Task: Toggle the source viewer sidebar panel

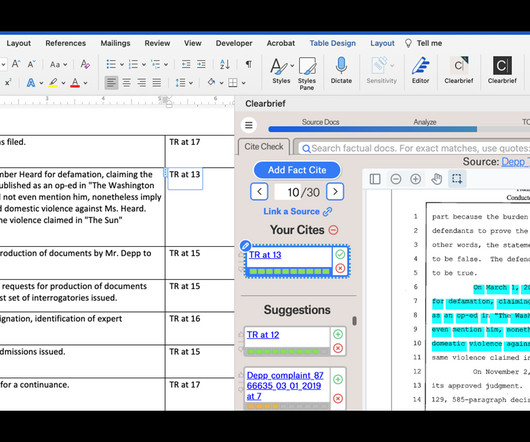Action: (375, 179)
